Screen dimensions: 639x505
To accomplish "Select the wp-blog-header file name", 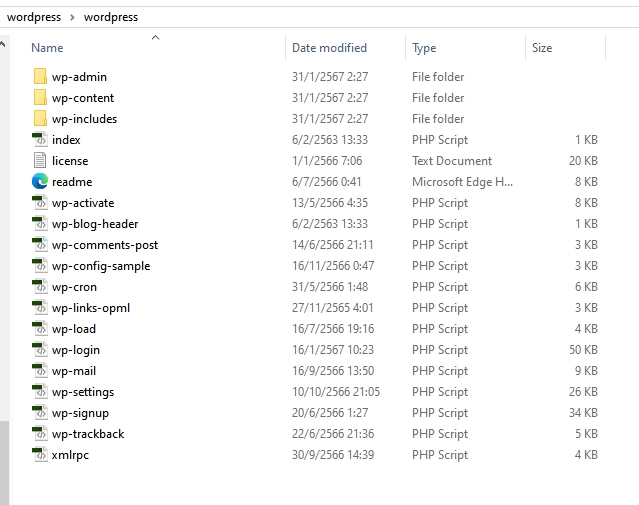I will point(95,224).
